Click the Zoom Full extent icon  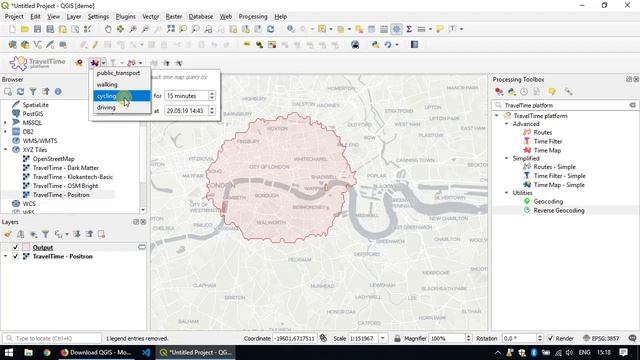pyautogui.click(x=171, y=29)
